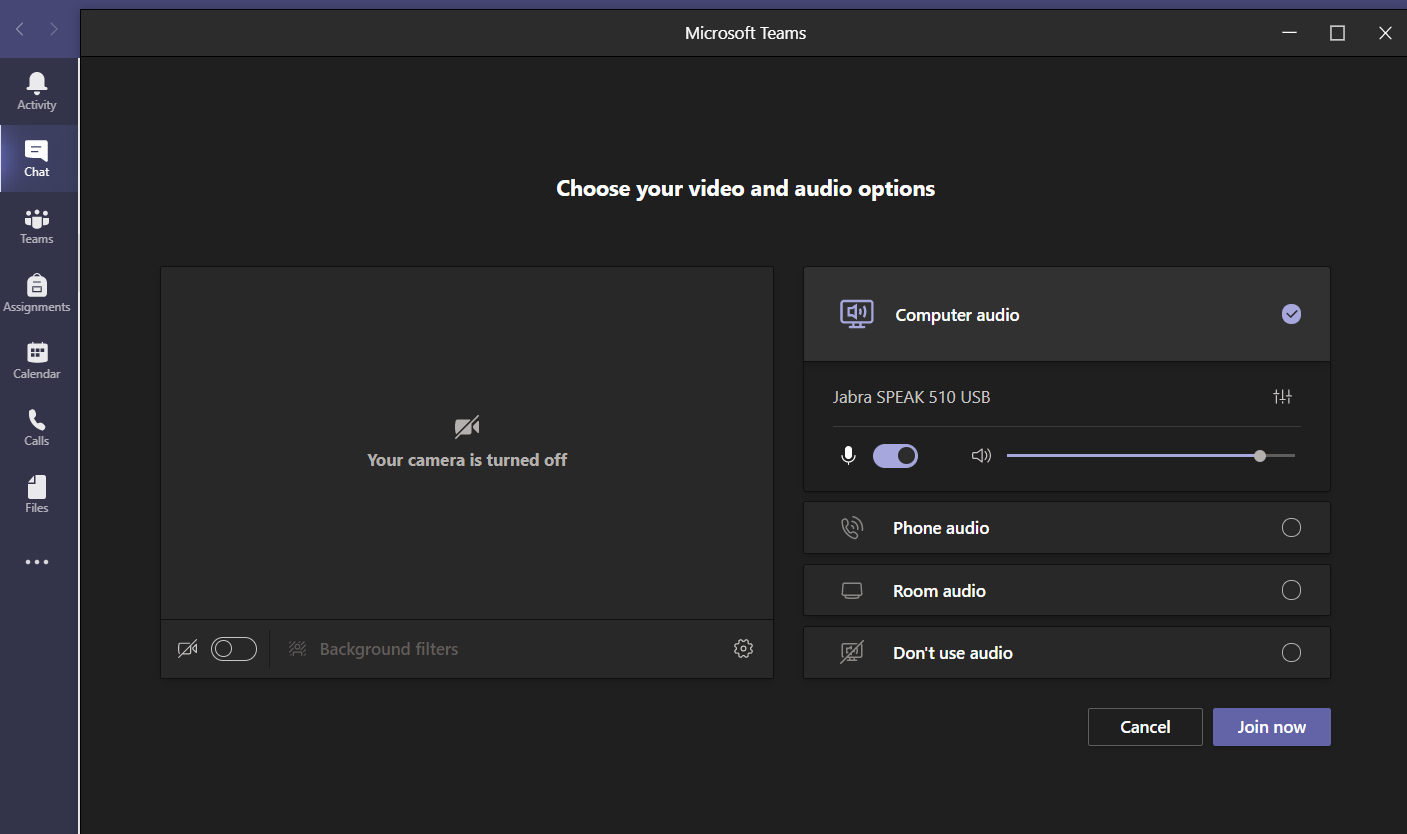This screenshot has width=1407, height=834.
Task: Open the Calls phone icon
Action: pyautogui.click(x=37, y=426)
